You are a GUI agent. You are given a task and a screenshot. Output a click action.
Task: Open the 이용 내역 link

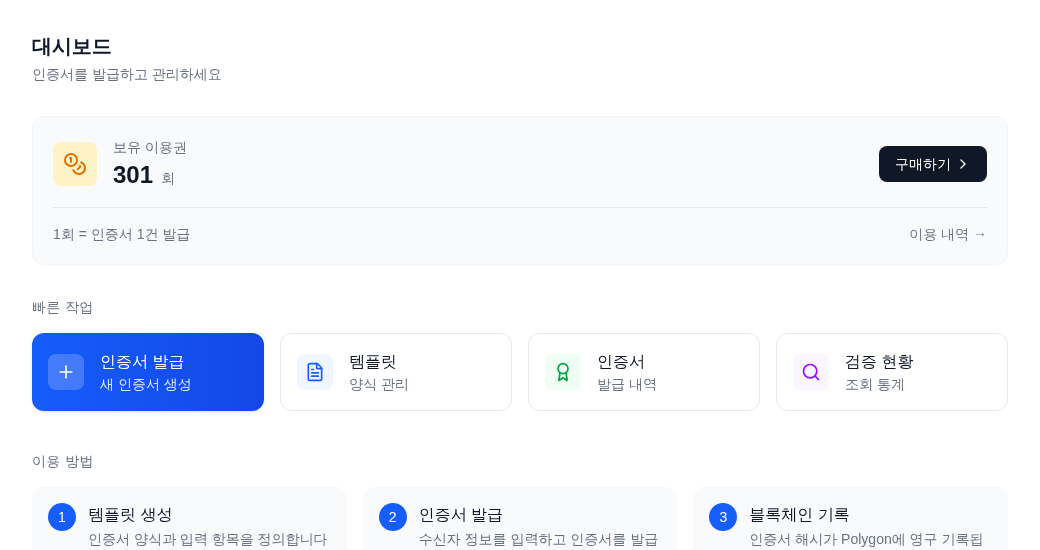click(x=947, y=234)
